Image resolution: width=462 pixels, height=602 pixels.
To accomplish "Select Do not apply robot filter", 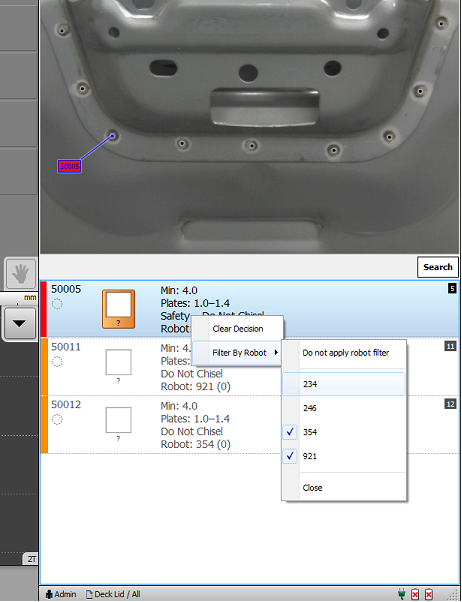I will click(x=344, y=353).
